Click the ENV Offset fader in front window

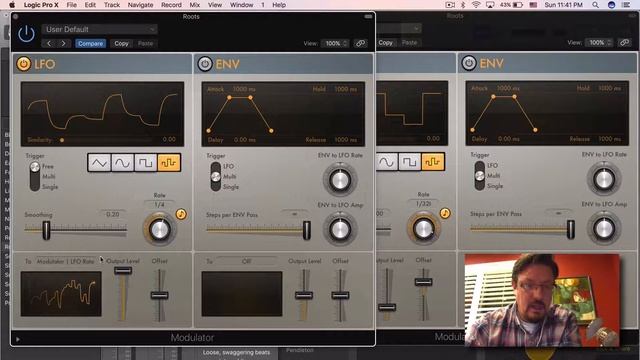click(x=340, y=295)
